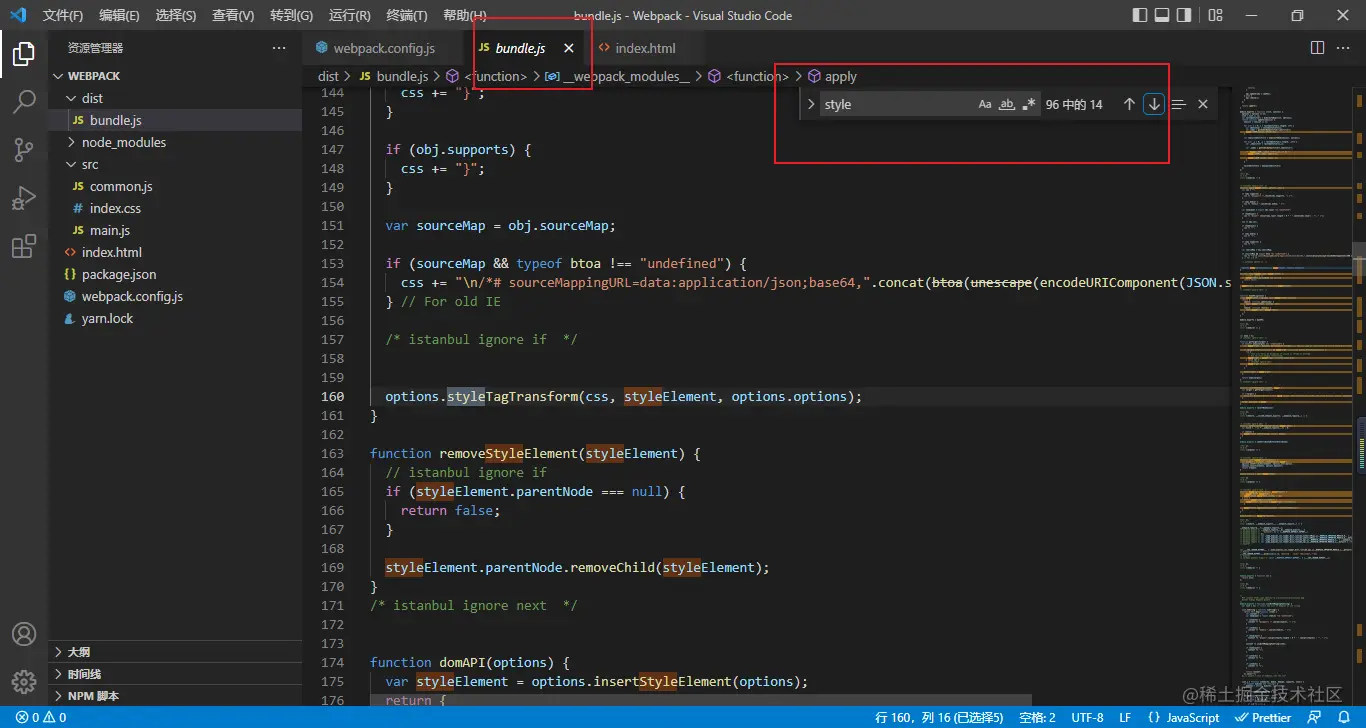Open the Explorer view in activity bar
The width and height of the screenshot is (1366, 728).
click(x=24, y=54)
